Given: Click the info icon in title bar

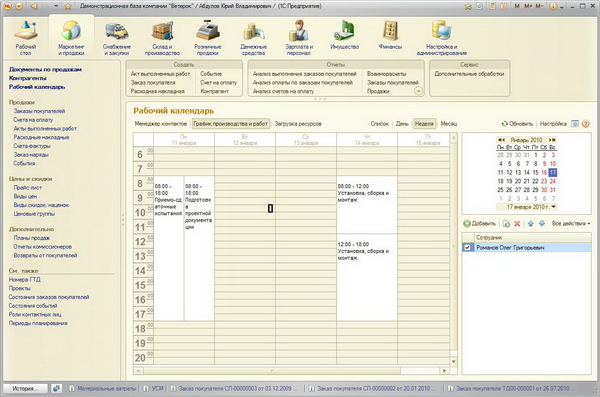Looking at the screenshot, I should [553, 6].
